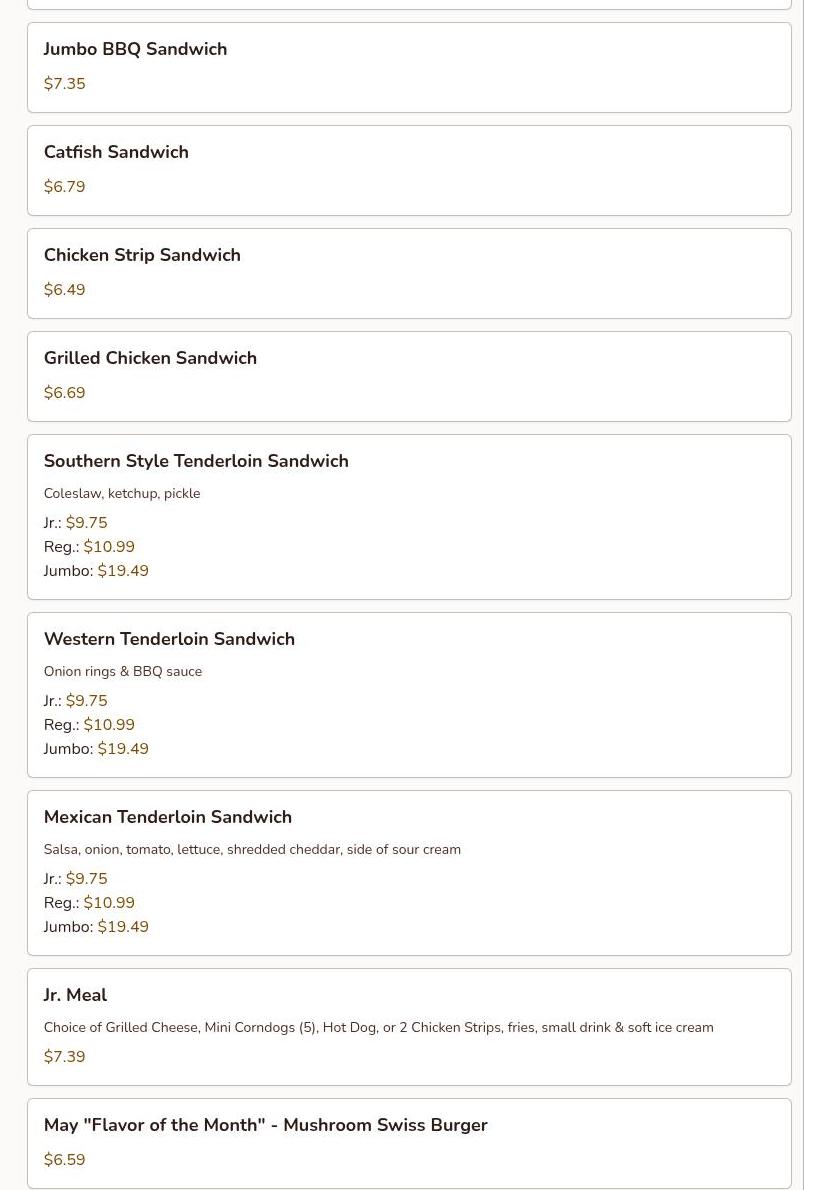Open the Mushroom Swiss Burger monthly special
824x1190 pixels.
pyautogui.click(x=265, y=1125)
